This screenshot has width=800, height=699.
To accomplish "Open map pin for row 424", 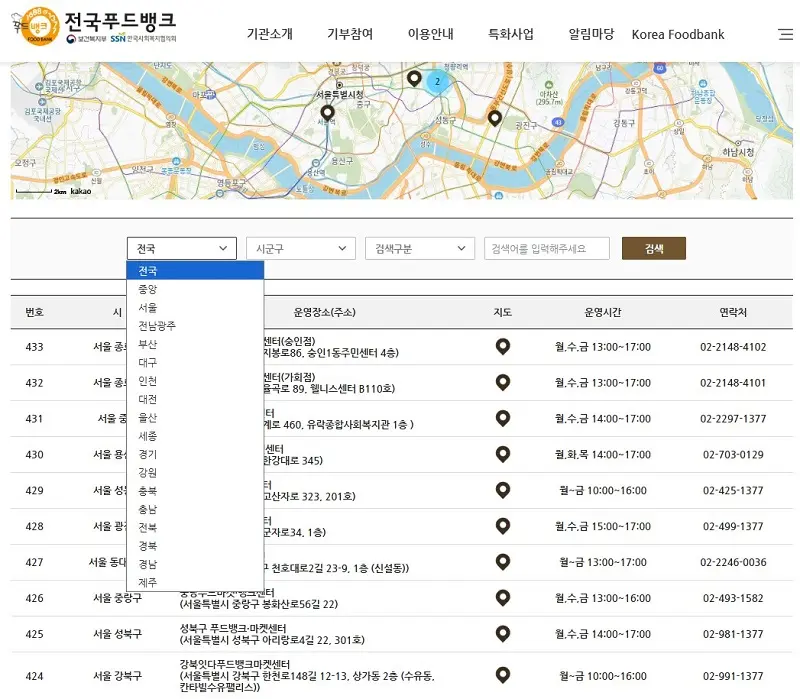I will [x=503, y=676].
